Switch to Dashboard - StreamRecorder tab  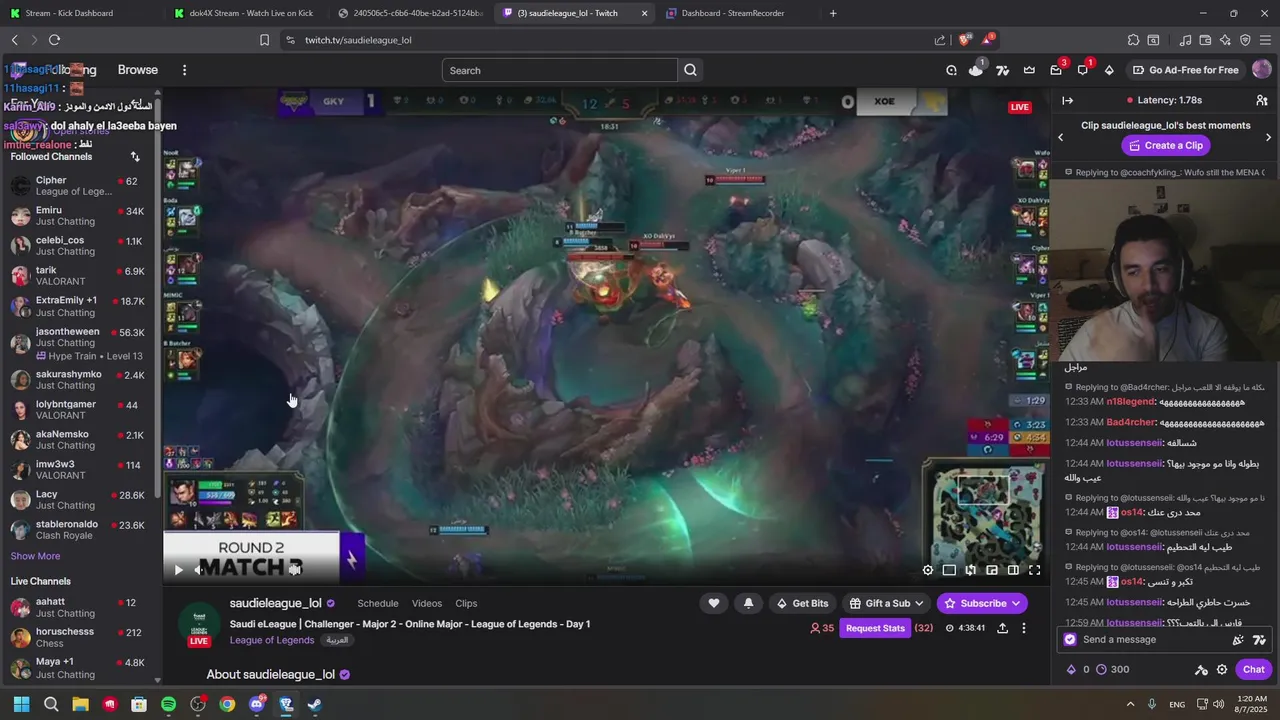[735, 13]
